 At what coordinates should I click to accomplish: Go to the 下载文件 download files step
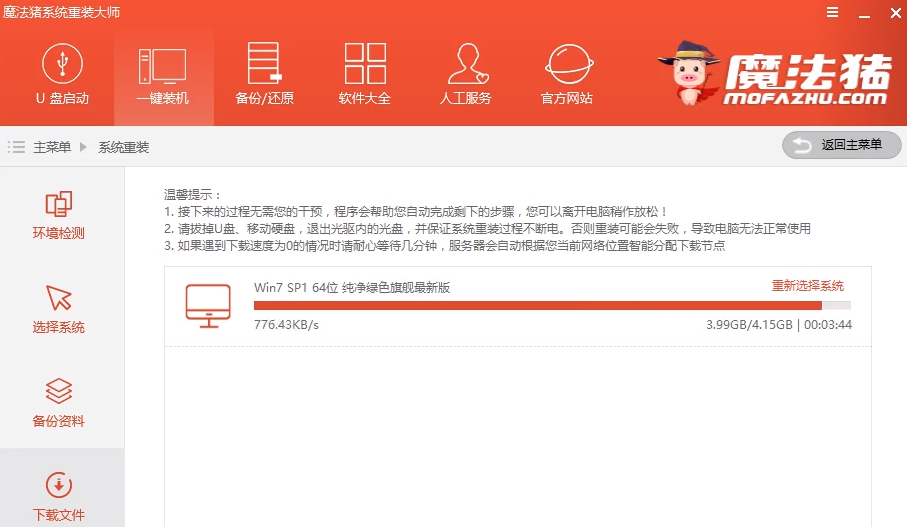coord(58,497)
